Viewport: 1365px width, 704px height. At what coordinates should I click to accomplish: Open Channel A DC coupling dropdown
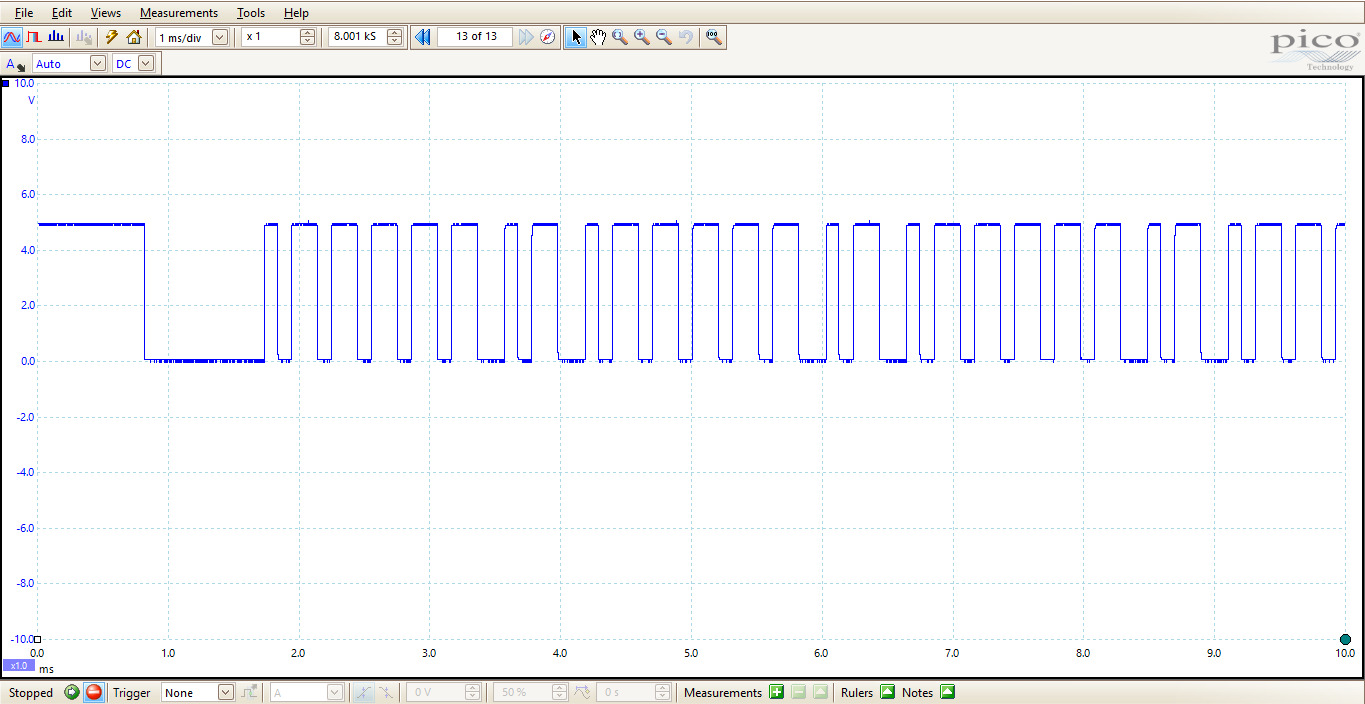(x=146, y=64)
